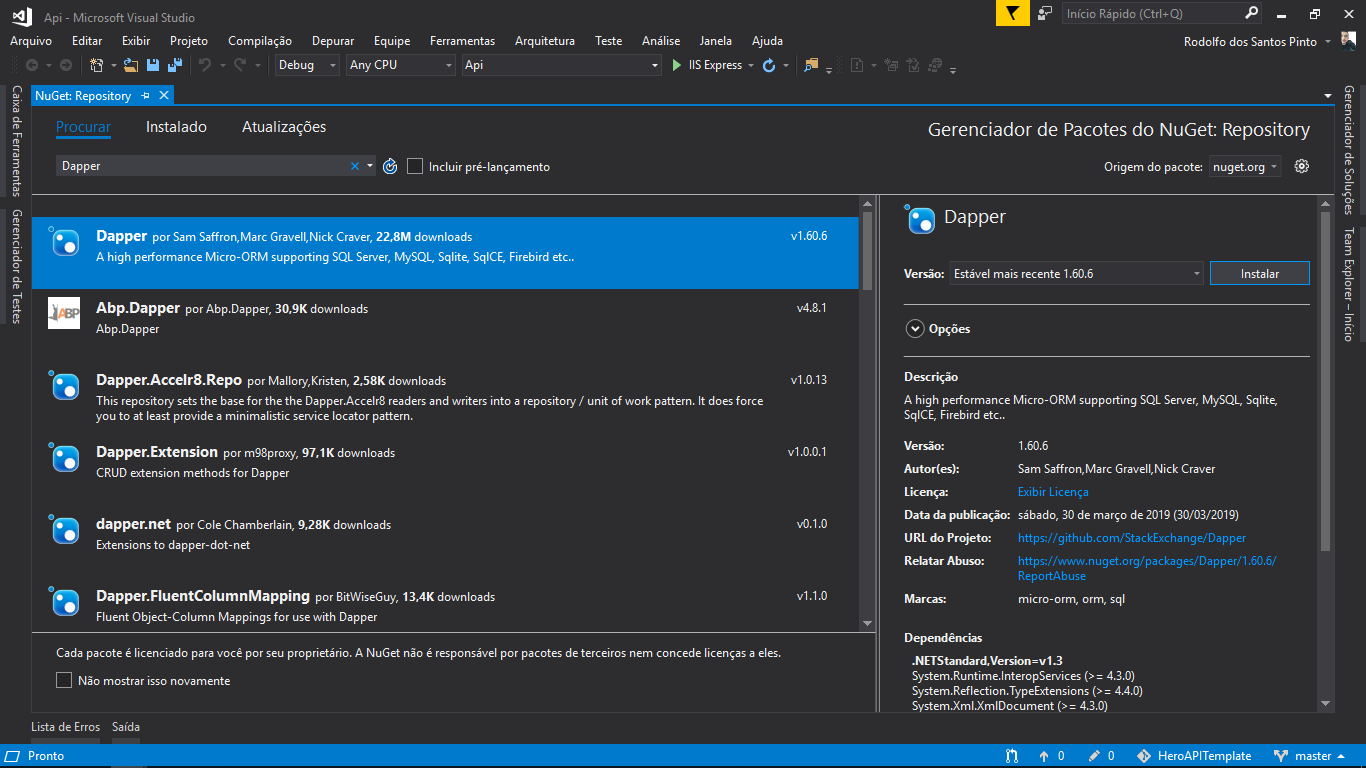Click the Undo toolbar icon
The image size is (1366, 768).
pyautogui.click(x=204, y=65)
